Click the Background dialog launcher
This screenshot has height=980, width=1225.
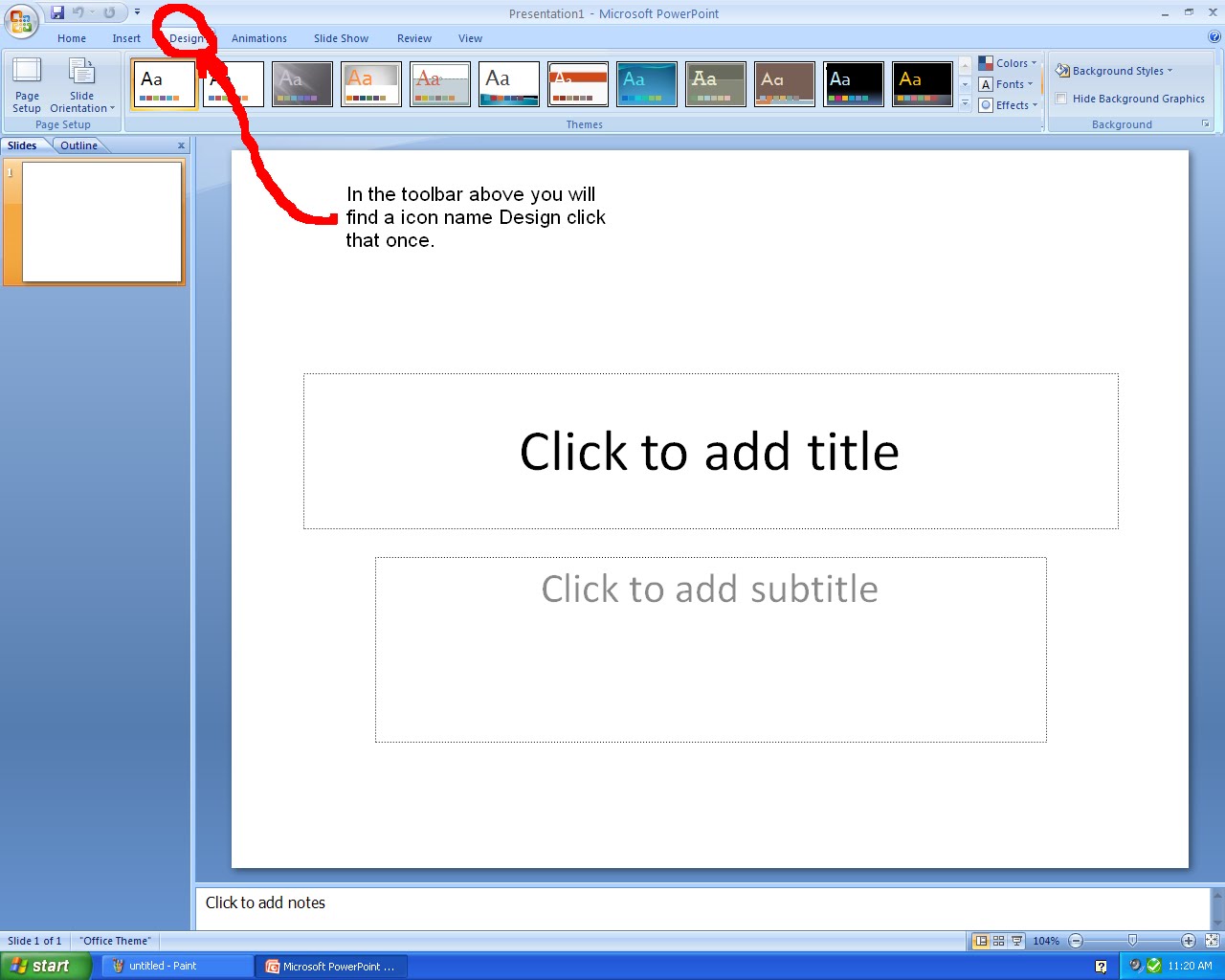click(1207, 123)
